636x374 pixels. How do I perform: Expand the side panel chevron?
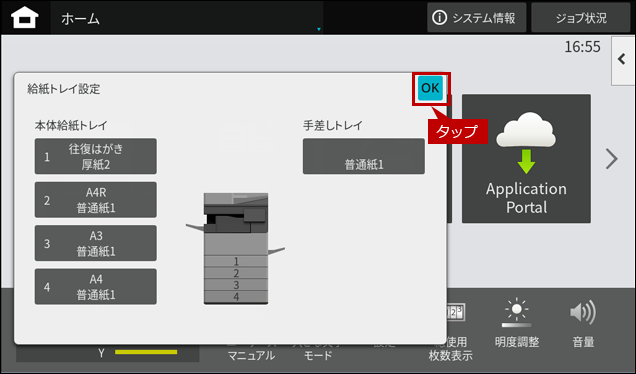(623, 60)
